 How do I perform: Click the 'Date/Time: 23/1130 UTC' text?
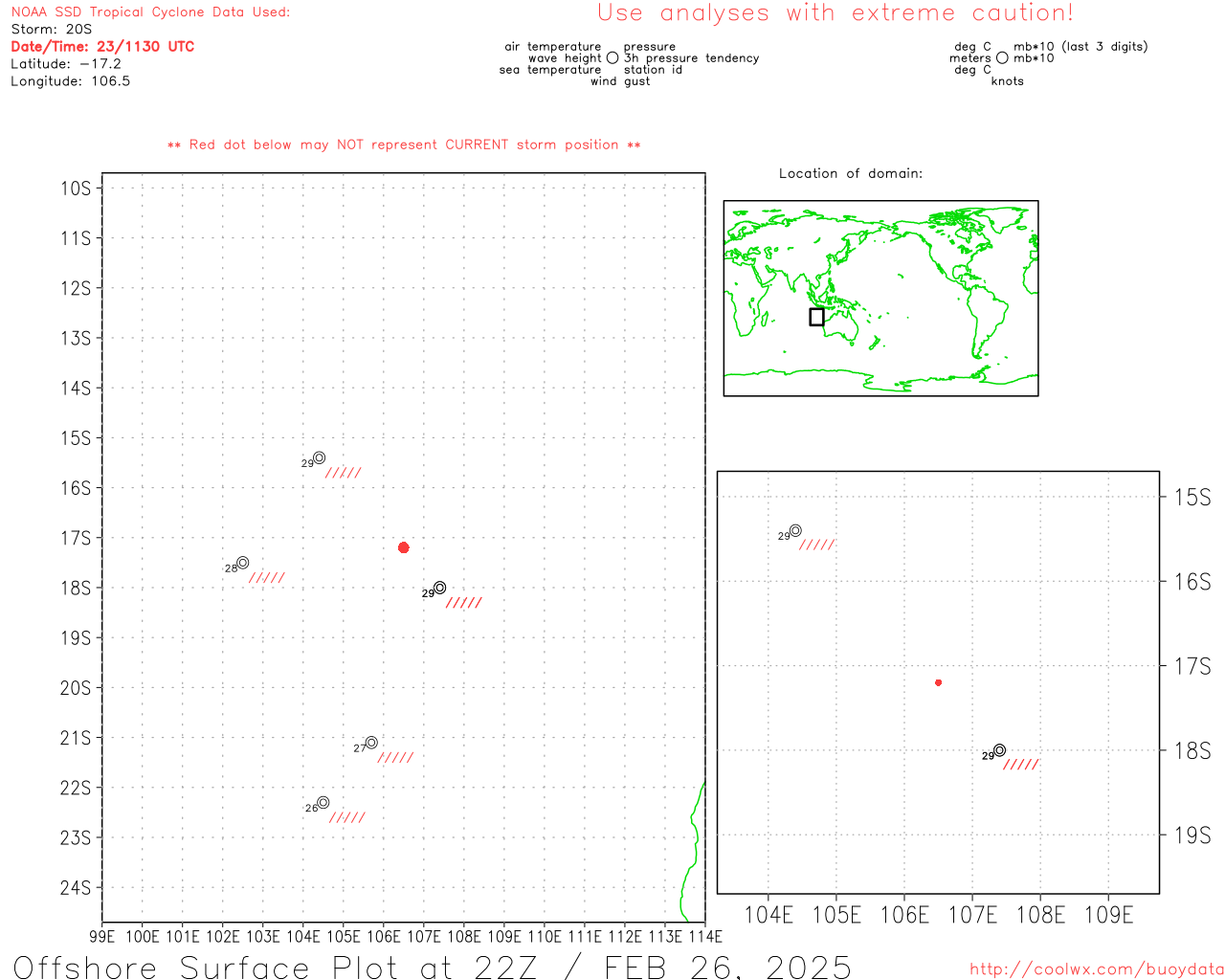pyautogui.click(x=102, y=47)
